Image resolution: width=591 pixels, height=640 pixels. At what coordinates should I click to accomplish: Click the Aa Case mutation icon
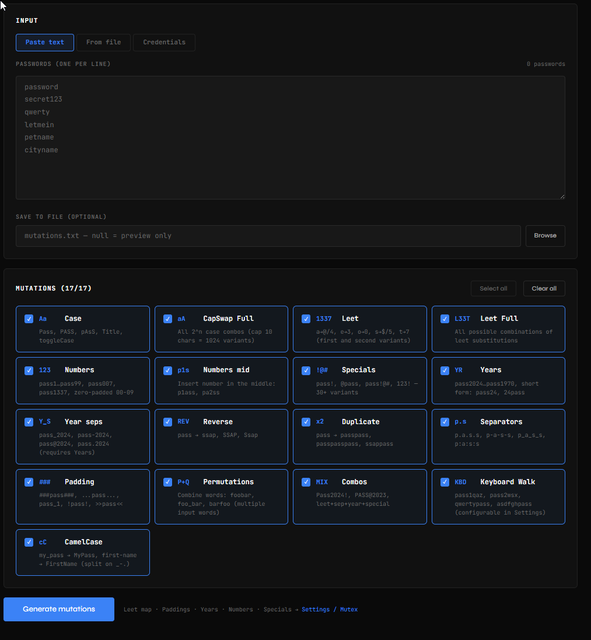coord(43,319)
